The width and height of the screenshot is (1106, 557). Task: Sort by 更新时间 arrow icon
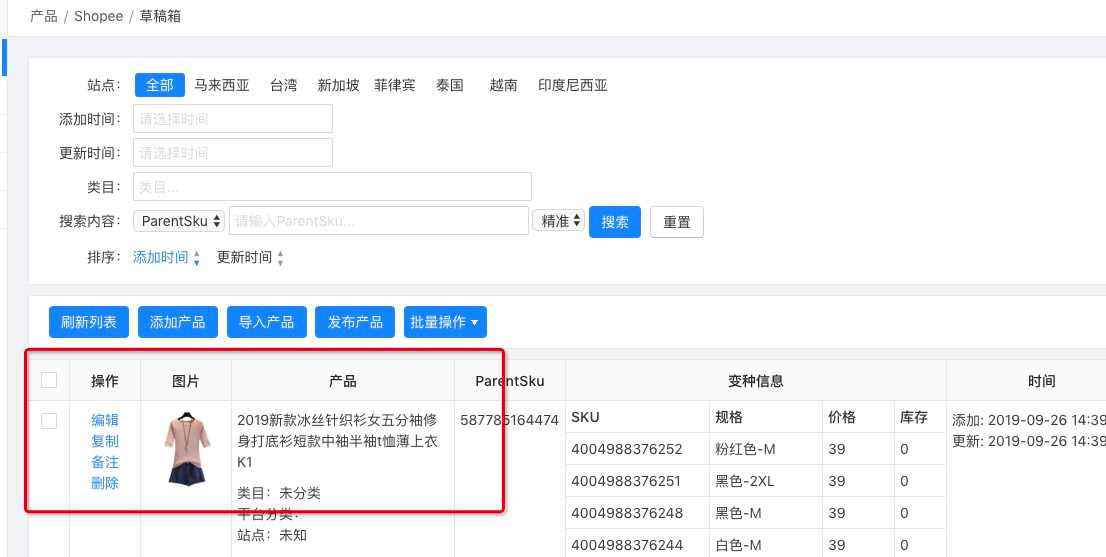(280, 258)
